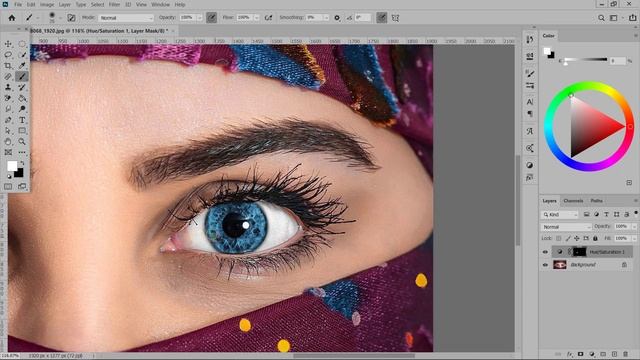This screenshot has height=360, width=640.
Task: Select the Path Selection tool
Action: pos(8,131)
